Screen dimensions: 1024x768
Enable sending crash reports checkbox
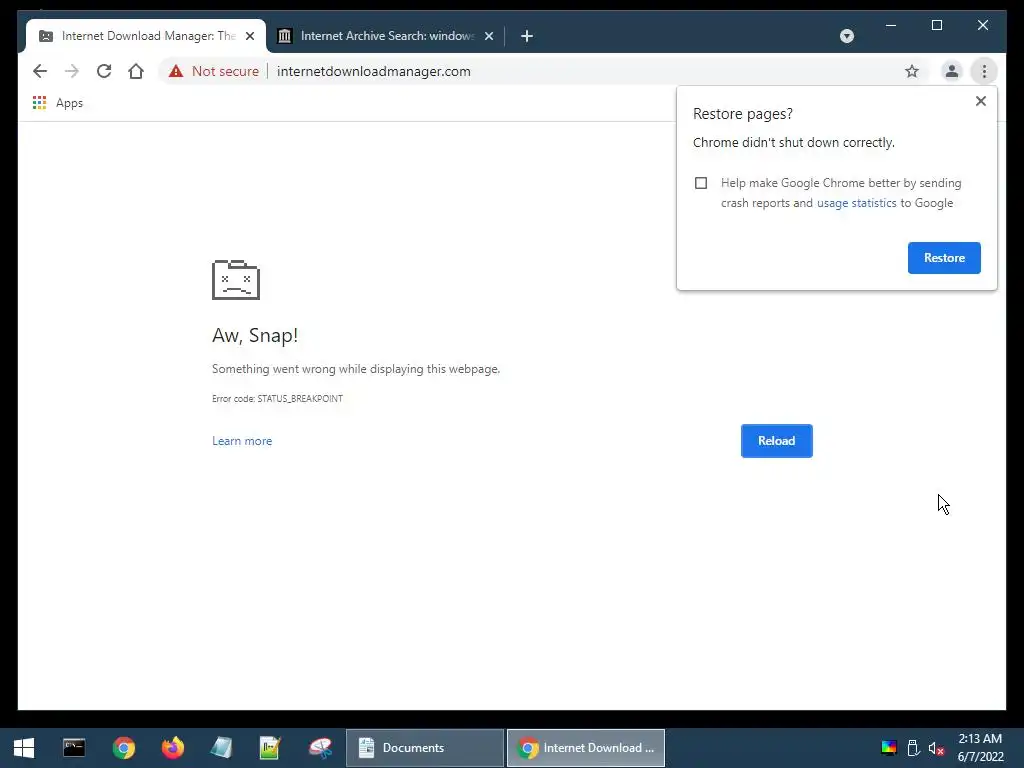(701, 183)
